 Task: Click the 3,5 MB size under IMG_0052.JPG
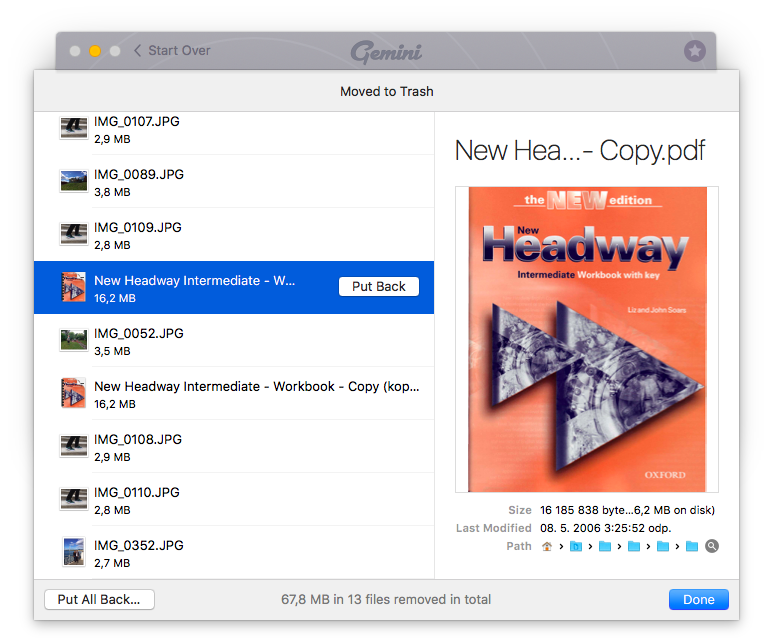112,351
